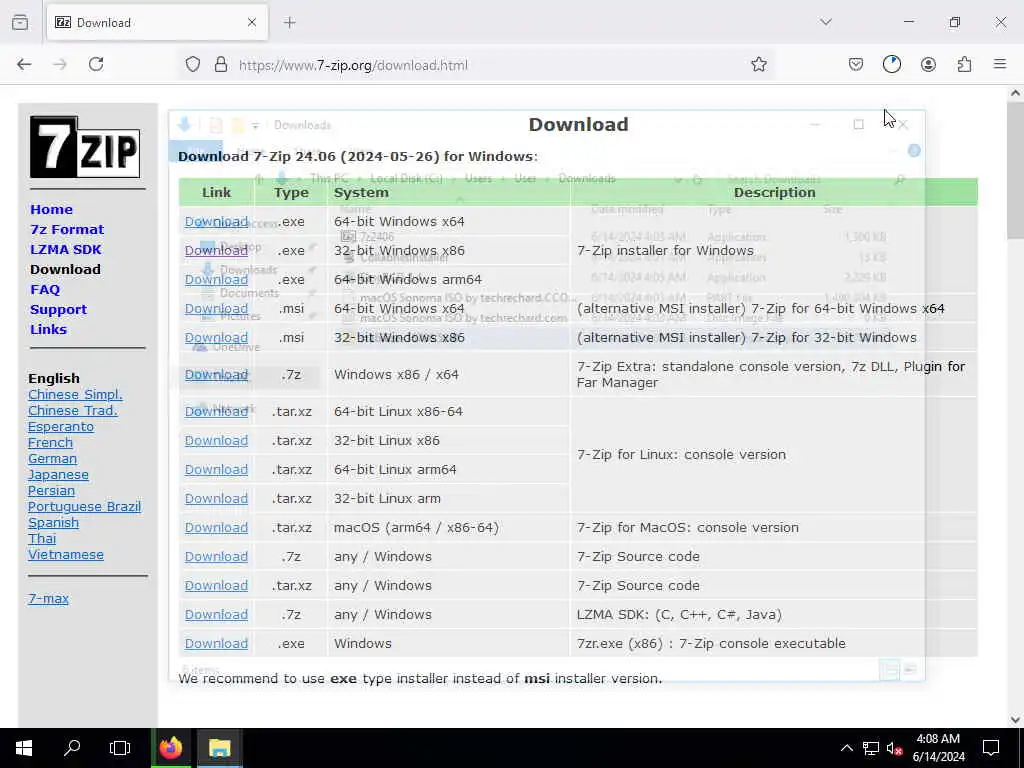Show hidden tray icons chevron
Viewport: 1024px width, 768px height.
click(846, 748)
